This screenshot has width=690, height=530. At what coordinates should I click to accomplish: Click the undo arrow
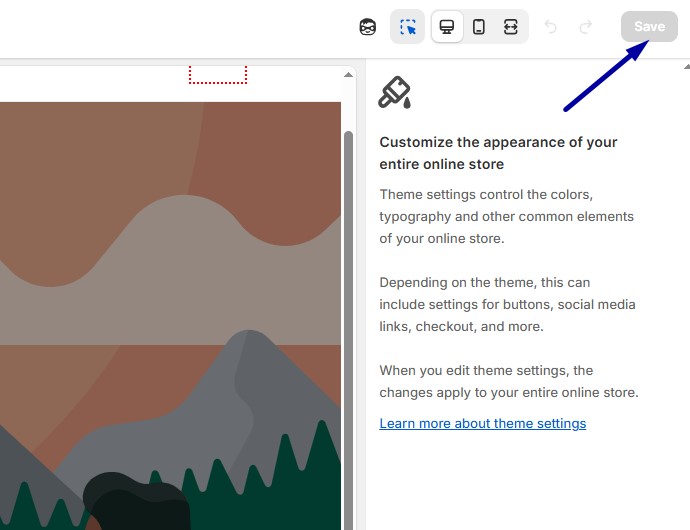tap(551, 27)
